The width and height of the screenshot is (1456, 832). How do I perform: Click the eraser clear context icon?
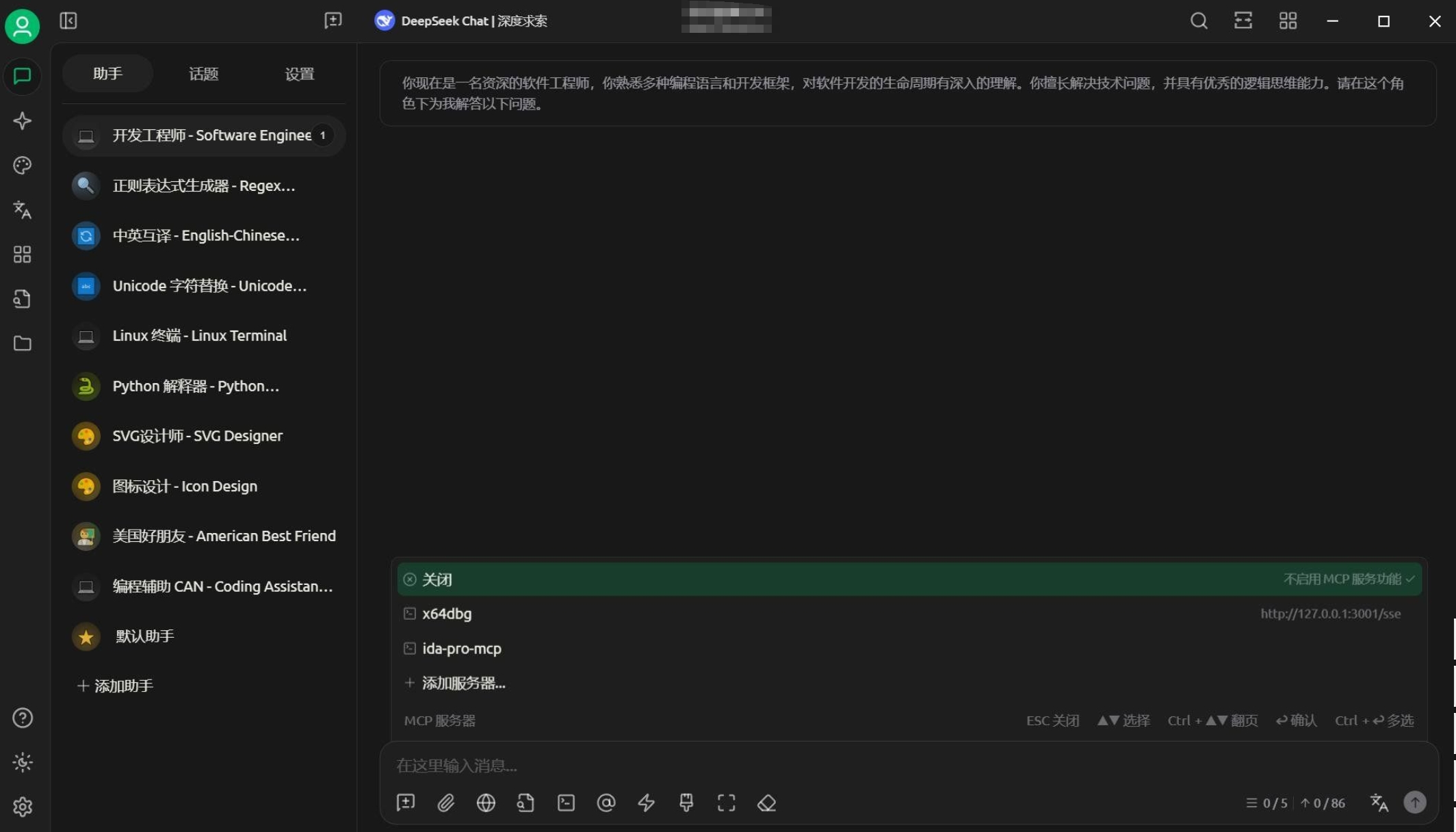click(x=766, y=803)
